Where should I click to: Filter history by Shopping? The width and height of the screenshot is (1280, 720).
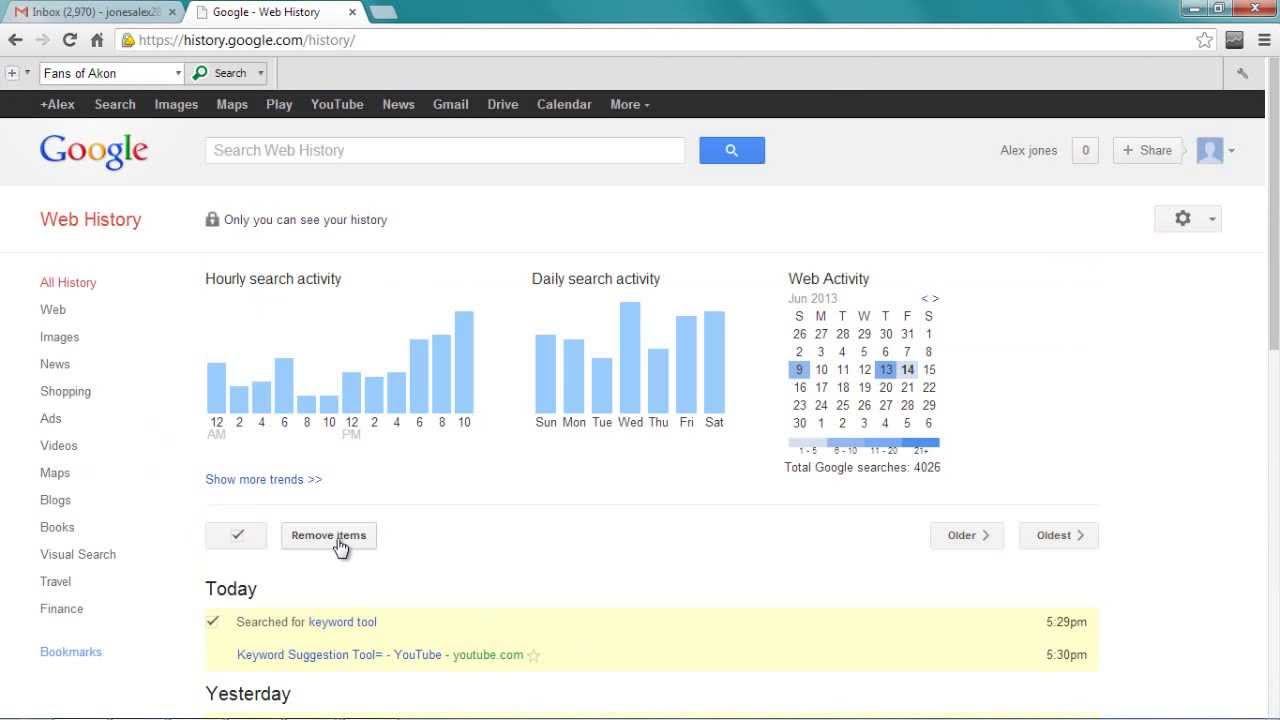(65, 391)
